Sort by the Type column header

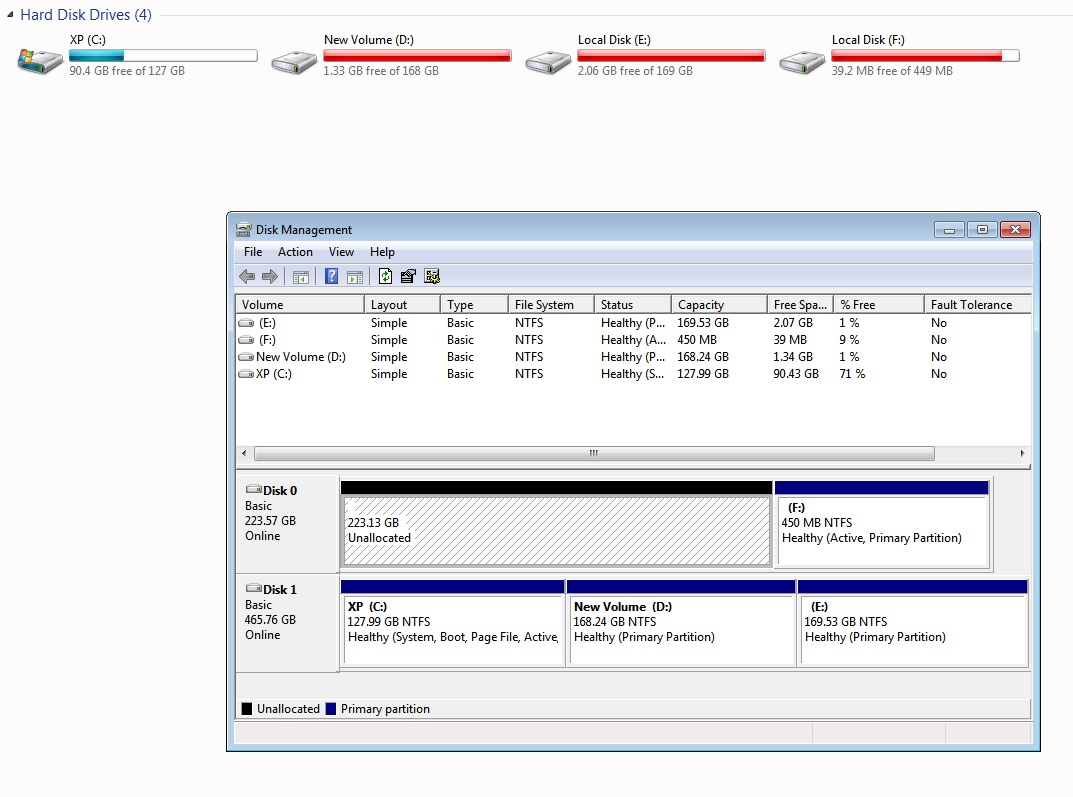pos(474,304)
